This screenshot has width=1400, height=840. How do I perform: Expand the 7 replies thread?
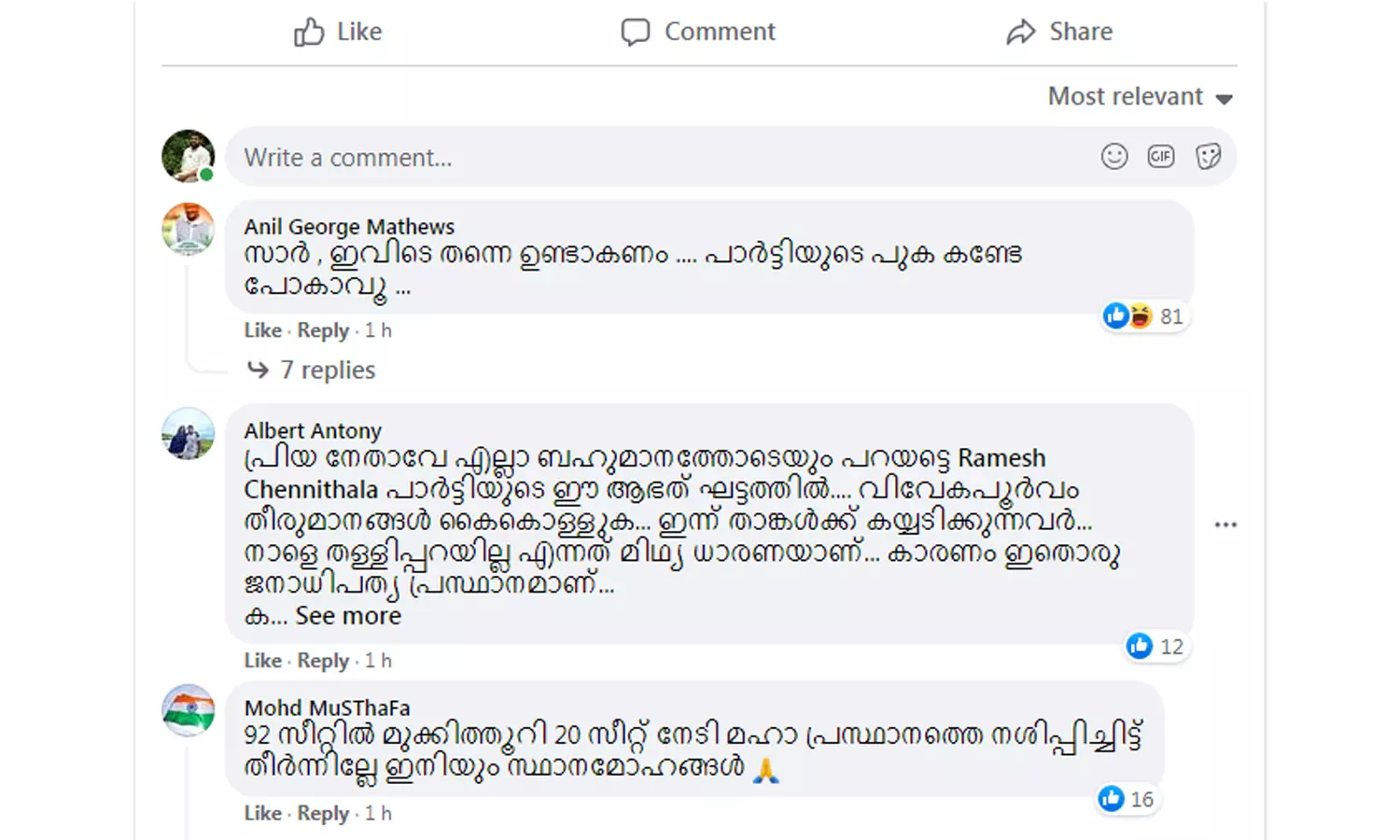pyautogui.click(x=327, y=371)
